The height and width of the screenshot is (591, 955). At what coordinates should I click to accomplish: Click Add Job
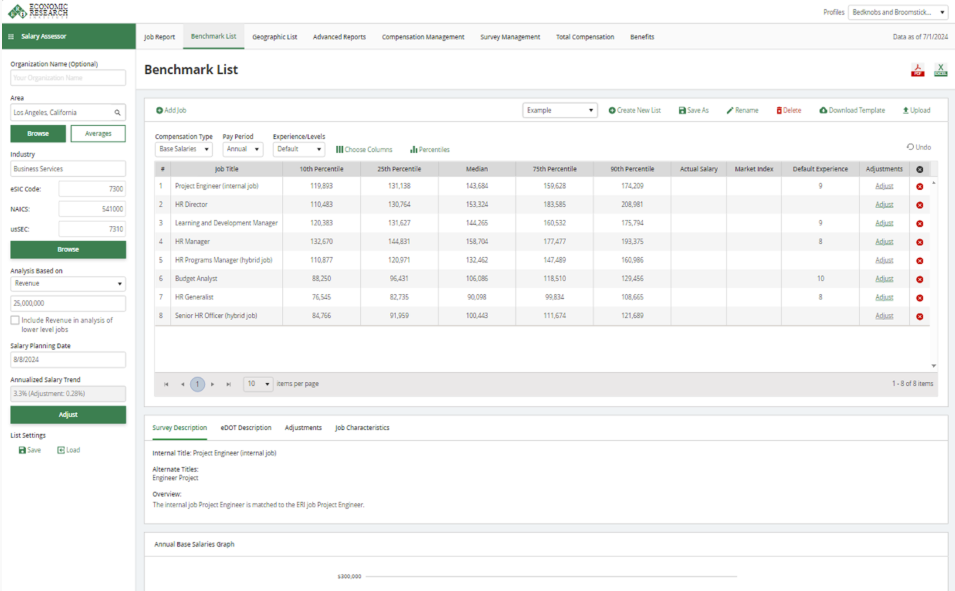click(x=171, y=110)
